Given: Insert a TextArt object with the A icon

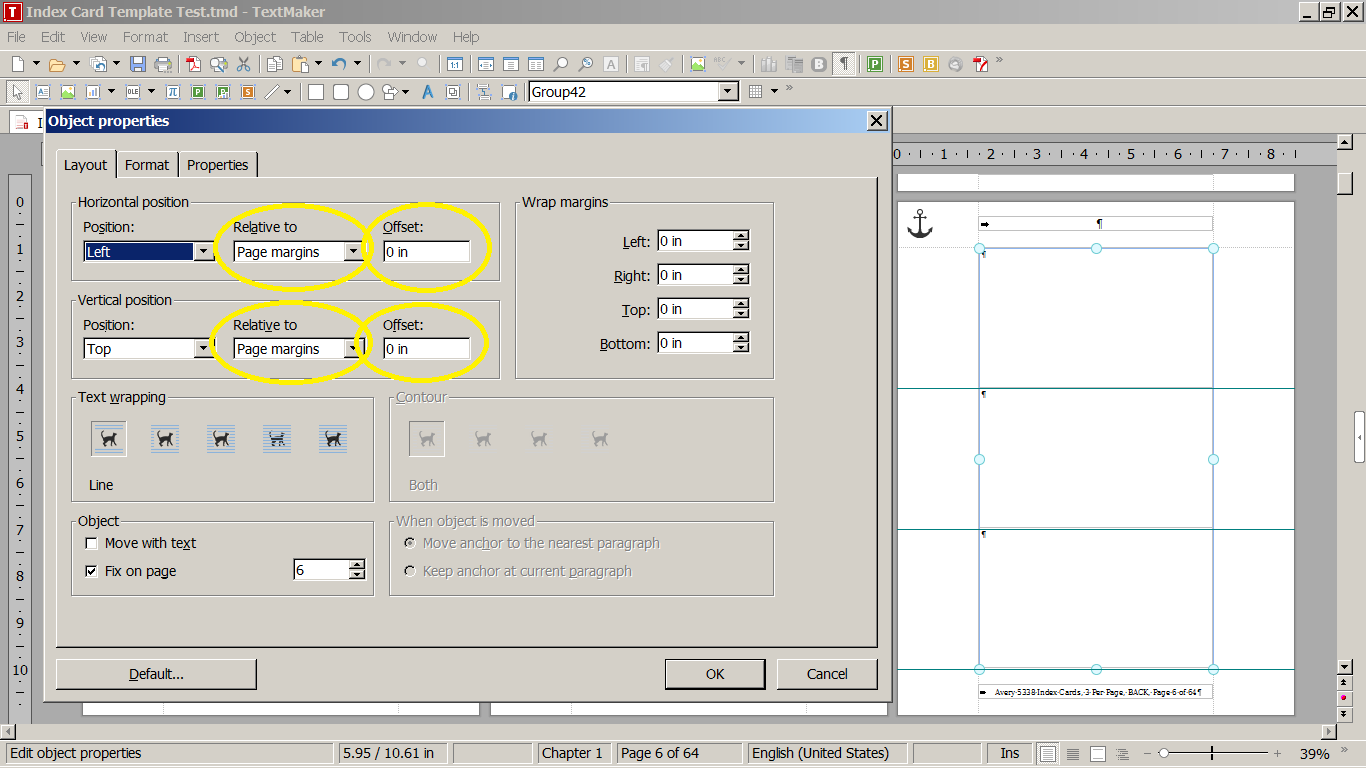Looking at the screenshot, I should click(427, 92).
